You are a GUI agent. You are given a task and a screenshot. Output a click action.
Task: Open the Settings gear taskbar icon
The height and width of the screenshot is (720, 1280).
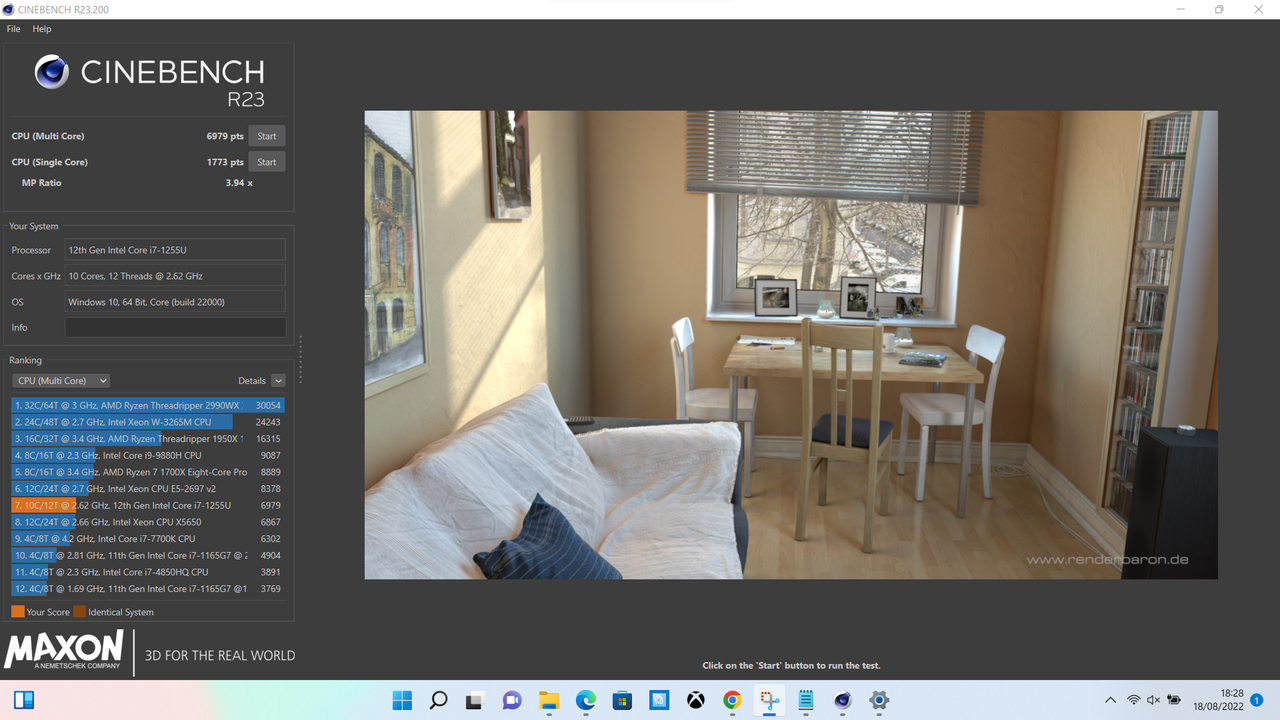coord(879,700)
